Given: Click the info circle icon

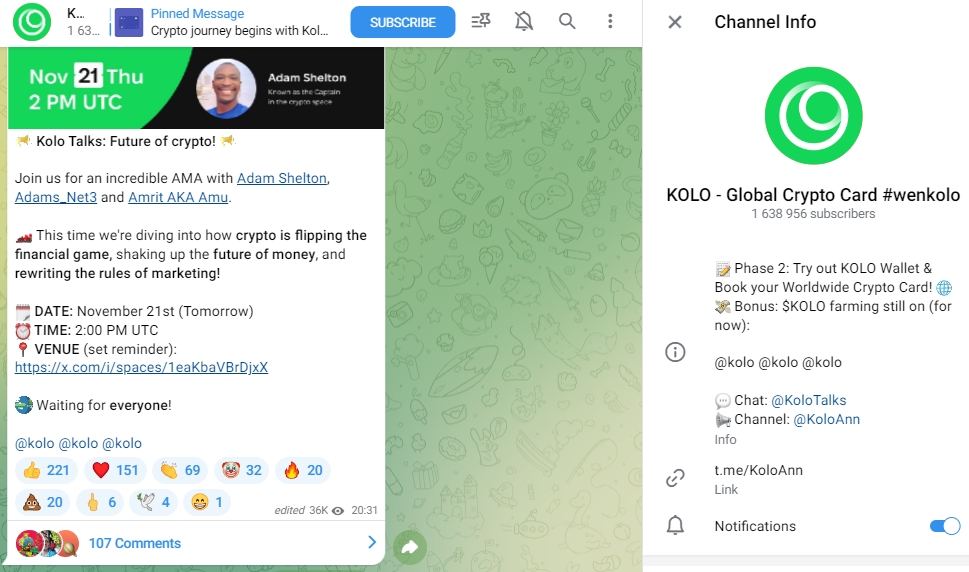Looking at the screenshot, I should pos(675,352).
